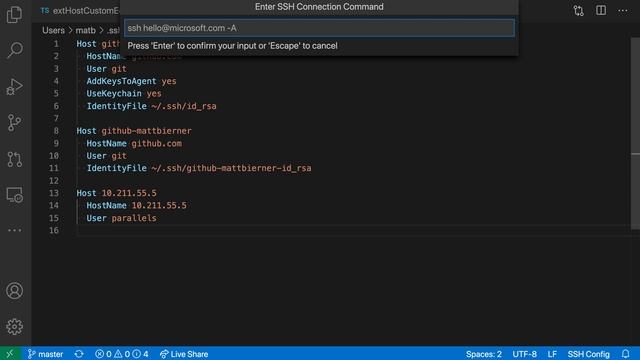This screenshot has width=640, height=360.
Task: Open notifications bell
Action: click(x=625, y=354)
